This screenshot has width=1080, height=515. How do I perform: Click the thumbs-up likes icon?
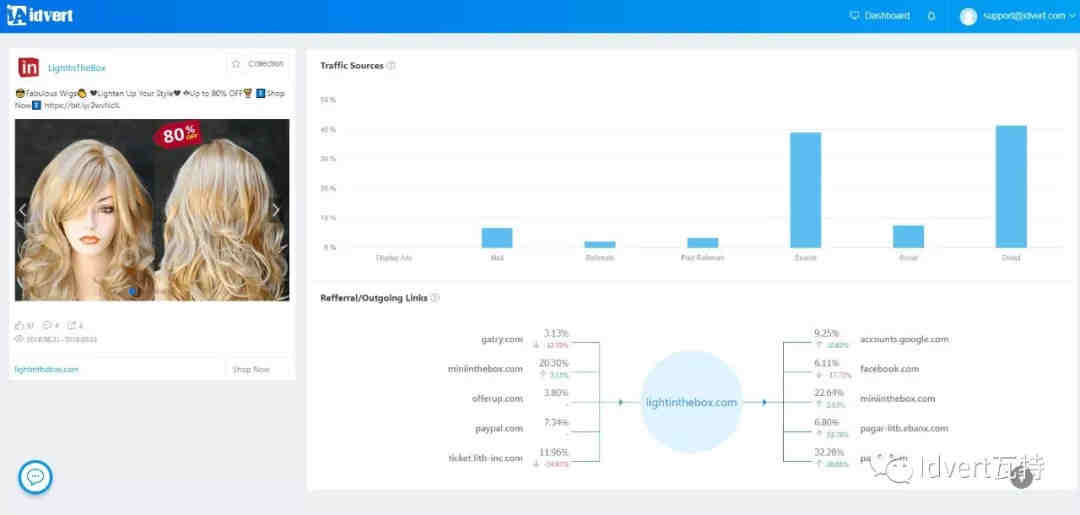[x=19, y=326]
